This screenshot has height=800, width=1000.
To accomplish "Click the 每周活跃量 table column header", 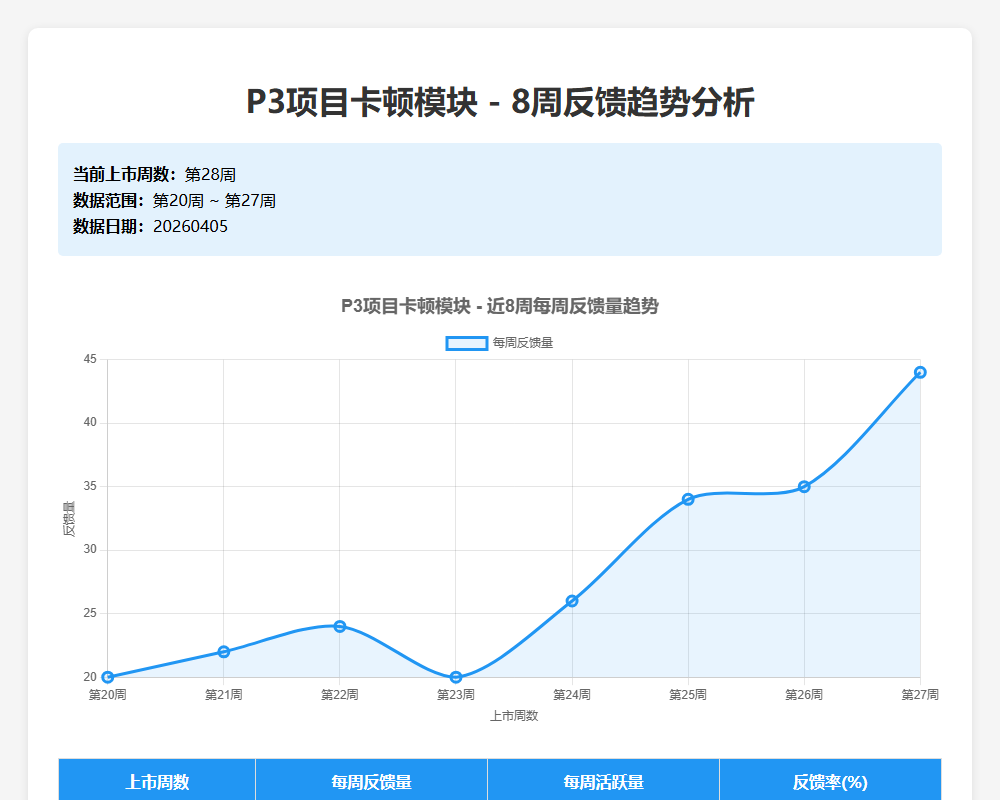I will 603,781.
